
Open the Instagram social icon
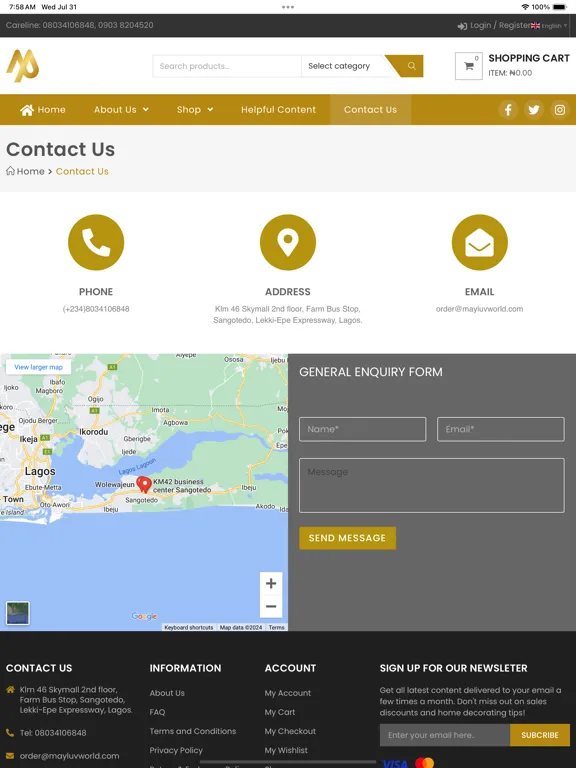[560, 110]
